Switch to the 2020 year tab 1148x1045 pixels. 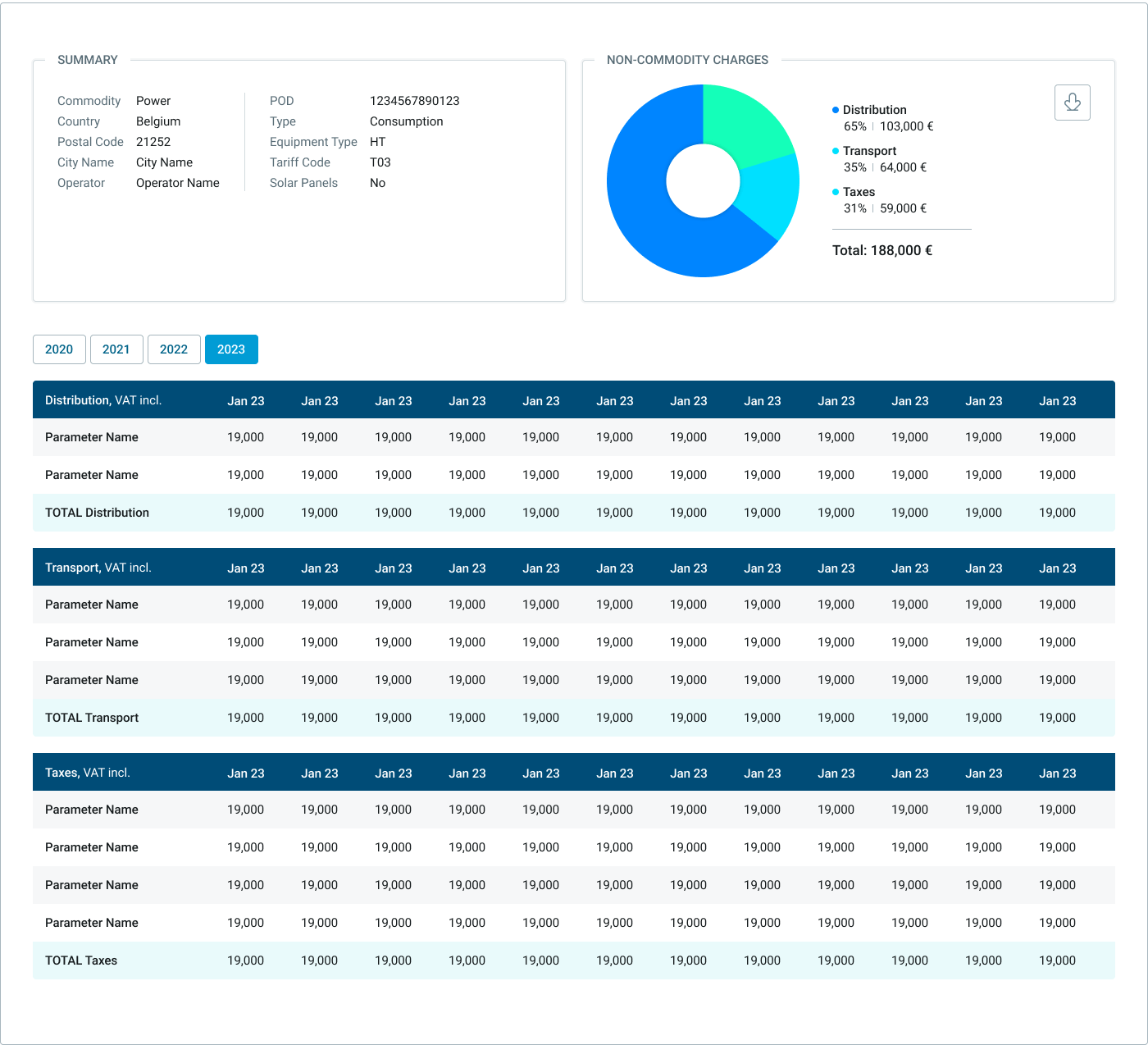[59, 349]
